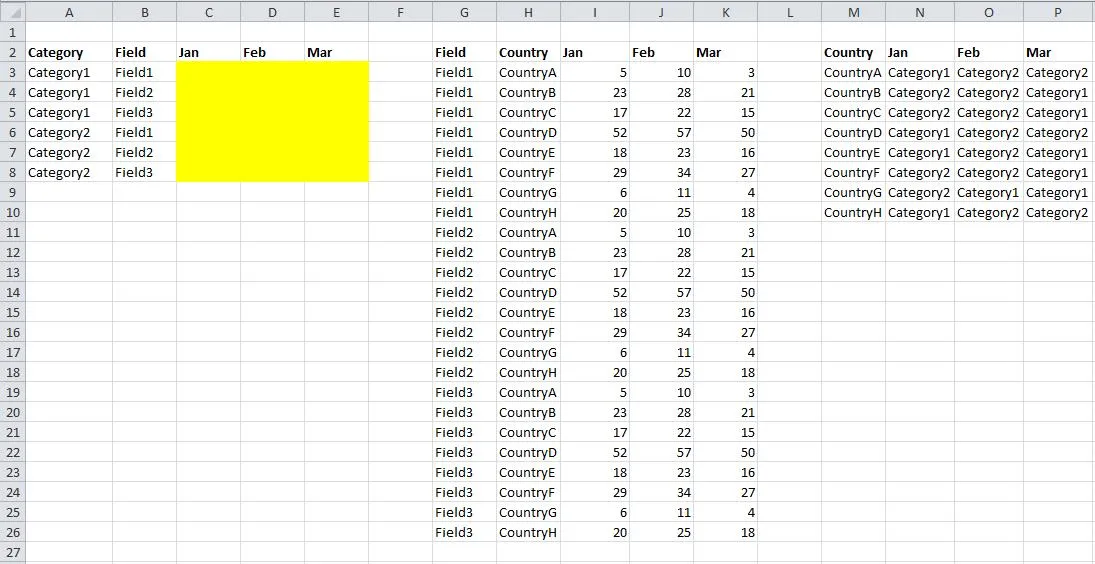Select cell A6 containing Category2
Viewport: 1095px width, 564px height.
68,132
